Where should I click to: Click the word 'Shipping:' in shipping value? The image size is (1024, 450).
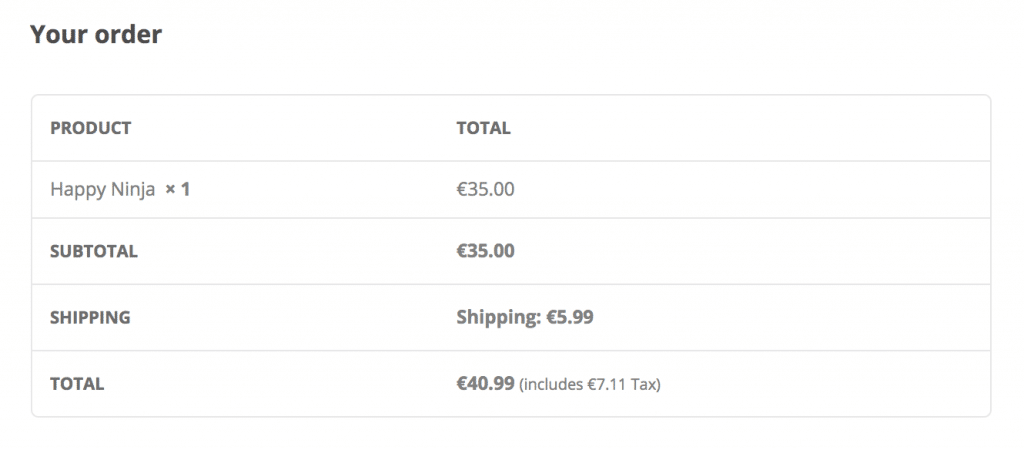click(x=499, y=317)
